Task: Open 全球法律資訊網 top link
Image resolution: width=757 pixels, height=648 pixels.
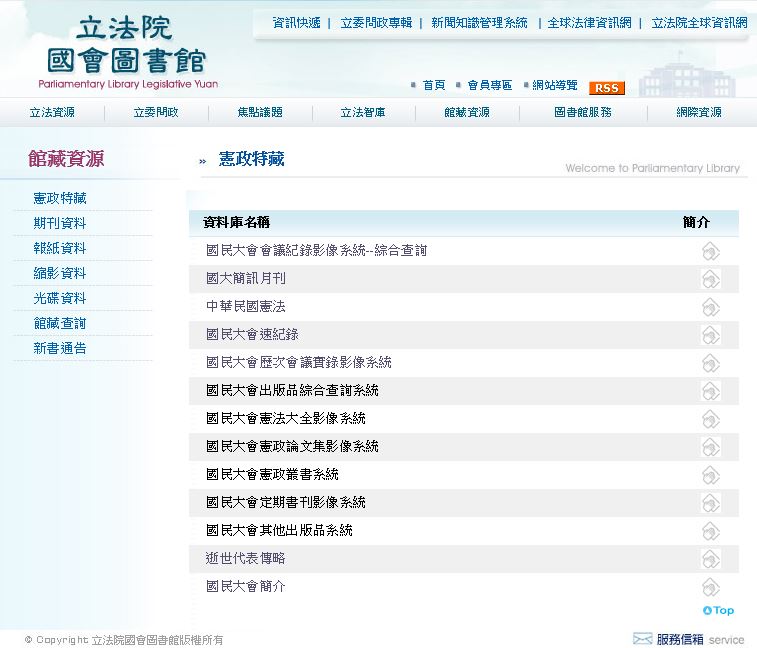Action: (589, 23)
